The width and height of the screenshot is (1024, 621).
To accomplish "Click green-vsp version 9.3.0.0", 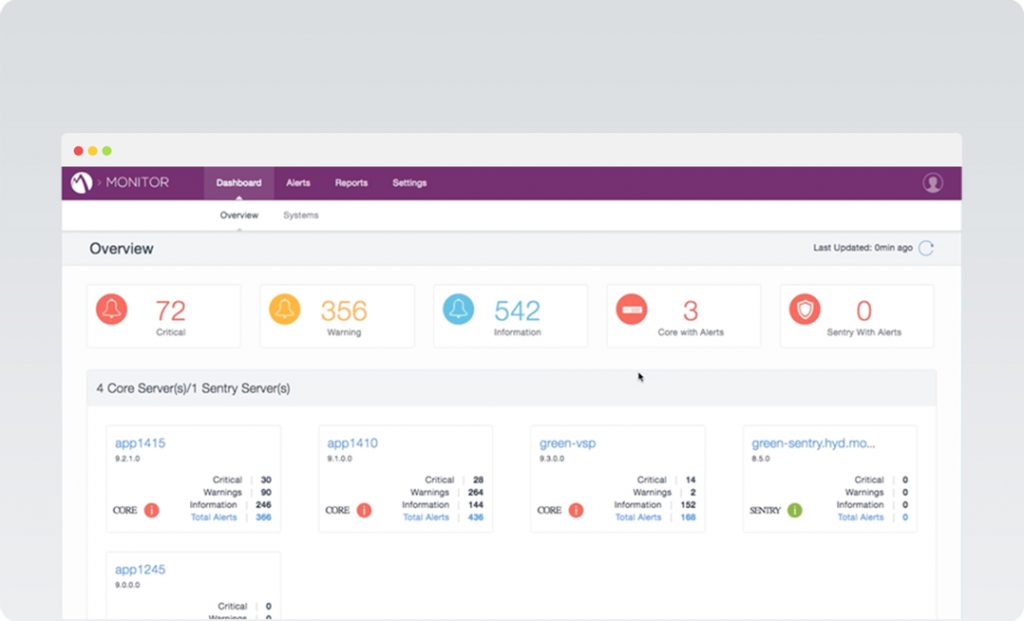I will (x=552, y=458).
